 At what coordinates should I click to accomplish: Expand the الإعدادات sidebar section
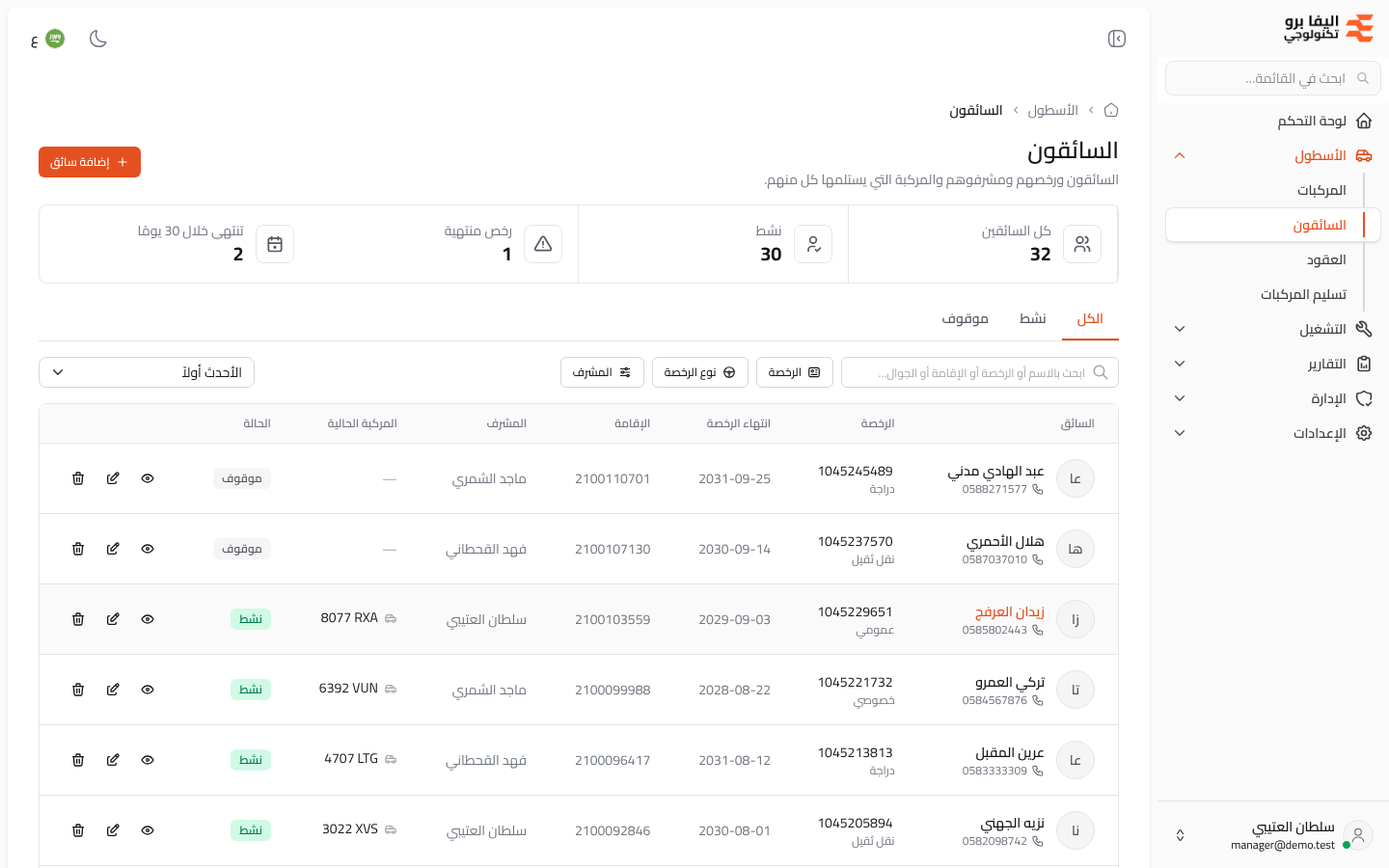pos(1273,433)
